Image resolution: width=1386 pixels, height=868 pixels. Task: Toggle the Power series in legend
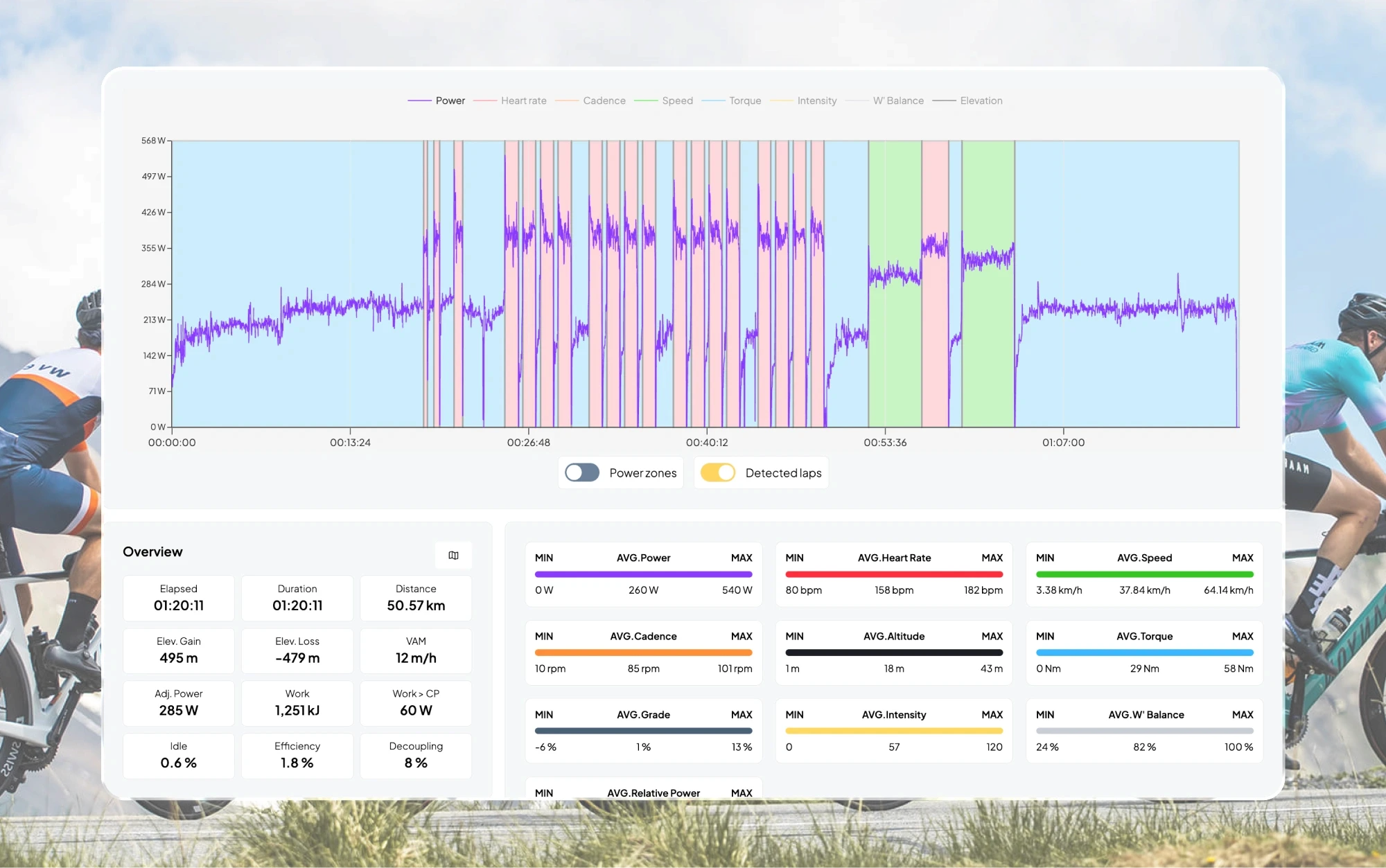pyautogui.click(x=450, y=100)
